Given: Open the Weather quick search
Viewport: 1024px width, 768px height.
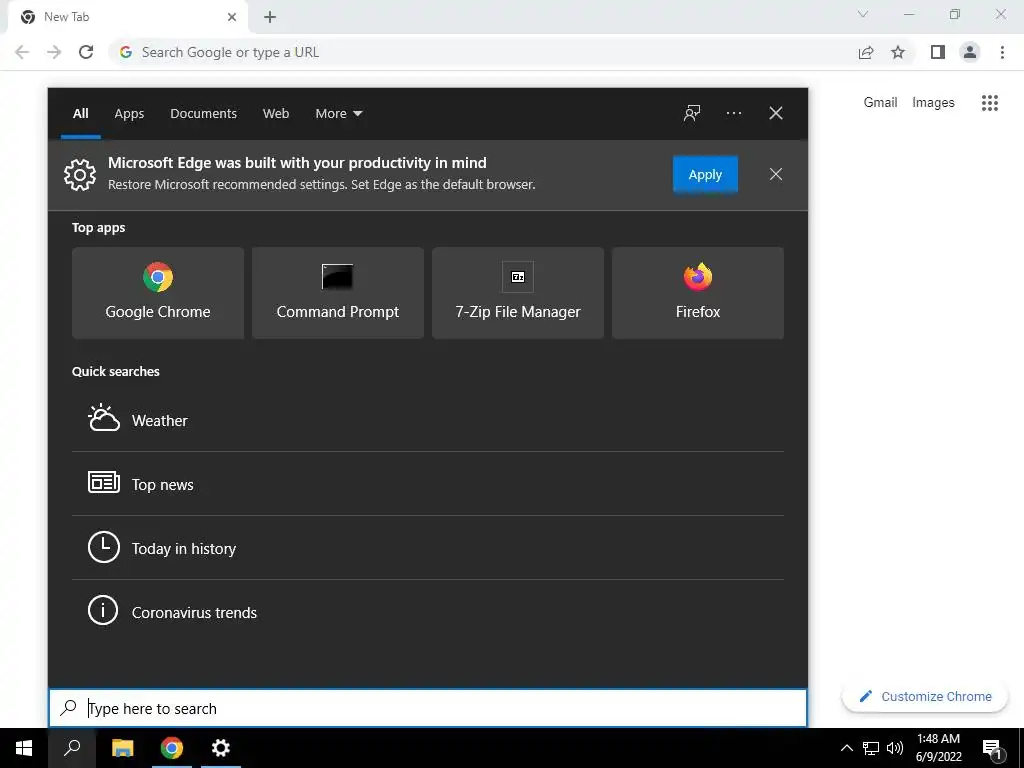Looking at the screenshot, I should click(x=428, y=420).
